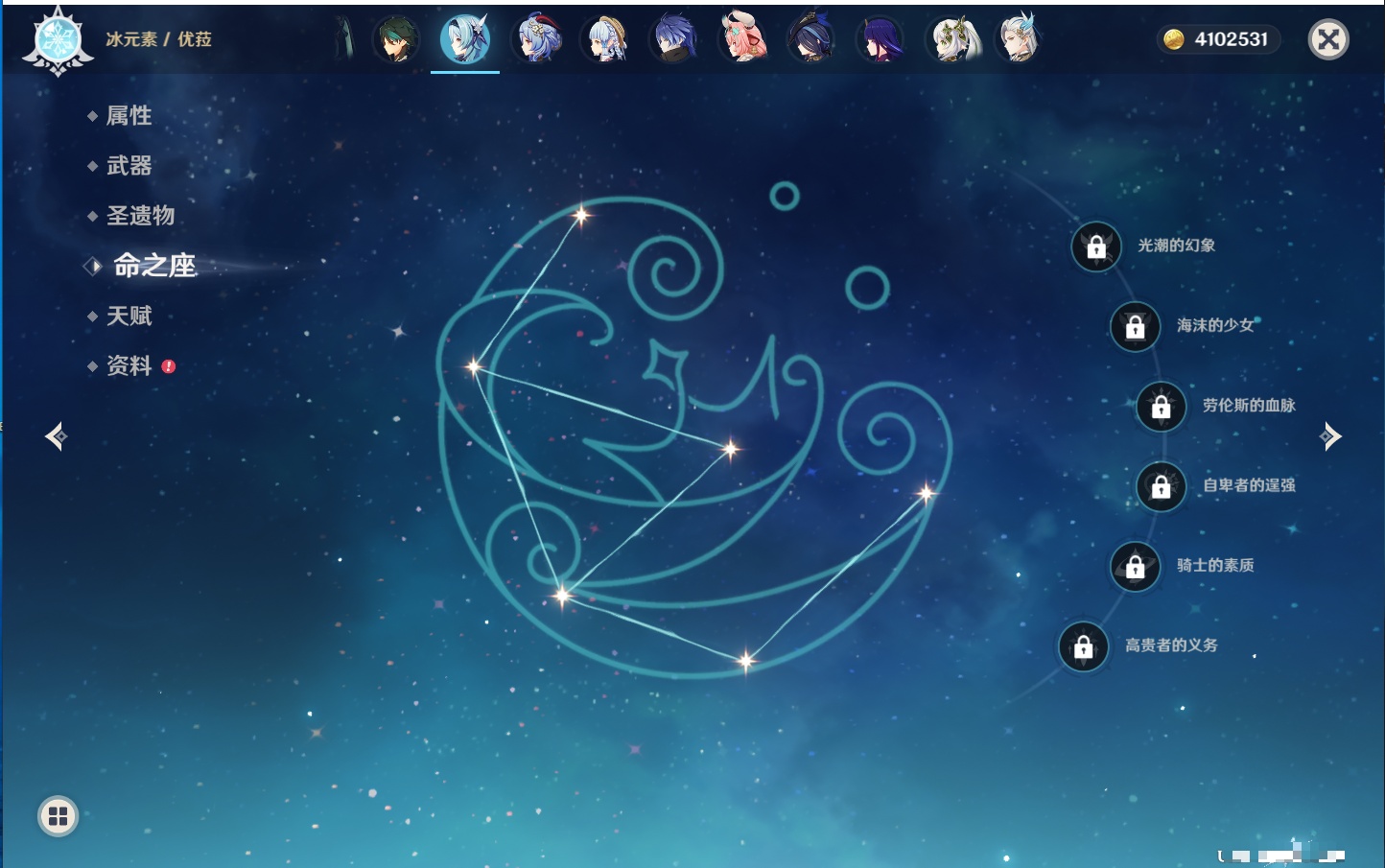Screen dimensions: 1385x868
Task: Switch to white-haired avatar with blue ornament
Action: 1019,39
